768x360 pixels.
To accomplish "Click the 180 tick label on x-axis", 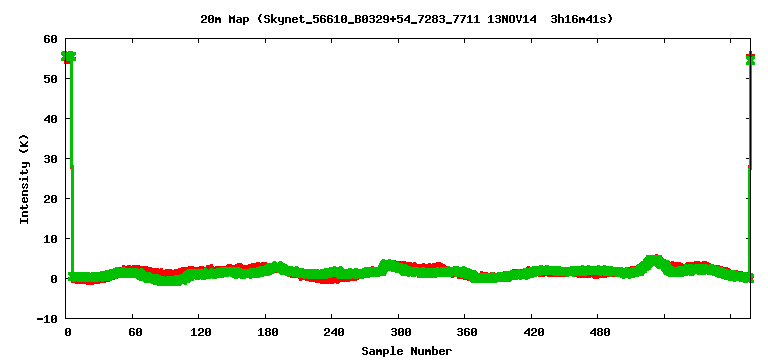I will point(267,333).
